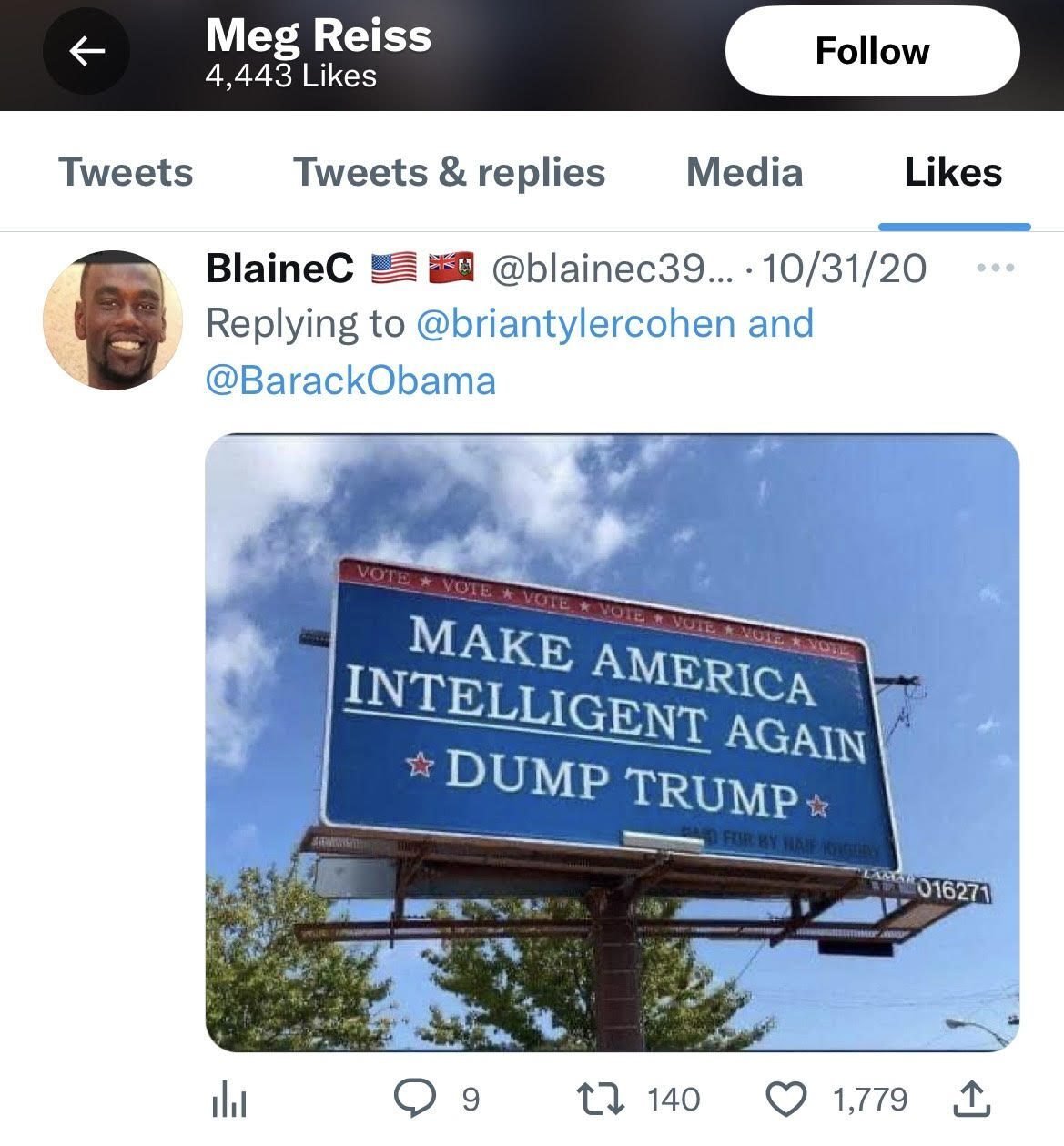Screen dimensions: 1064x1146
Task: Open the Dump Trump billboard image
Action: coord(612,742)
